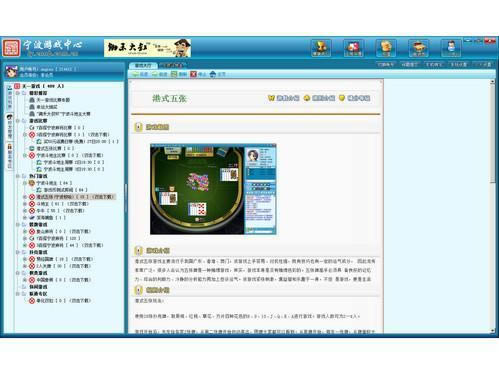This screenshot has width=499, height=375.
Task: Collapse the 3百搭宁波麻将比赛 node expander
Action: pyautogui.click(x=25, y=135)
